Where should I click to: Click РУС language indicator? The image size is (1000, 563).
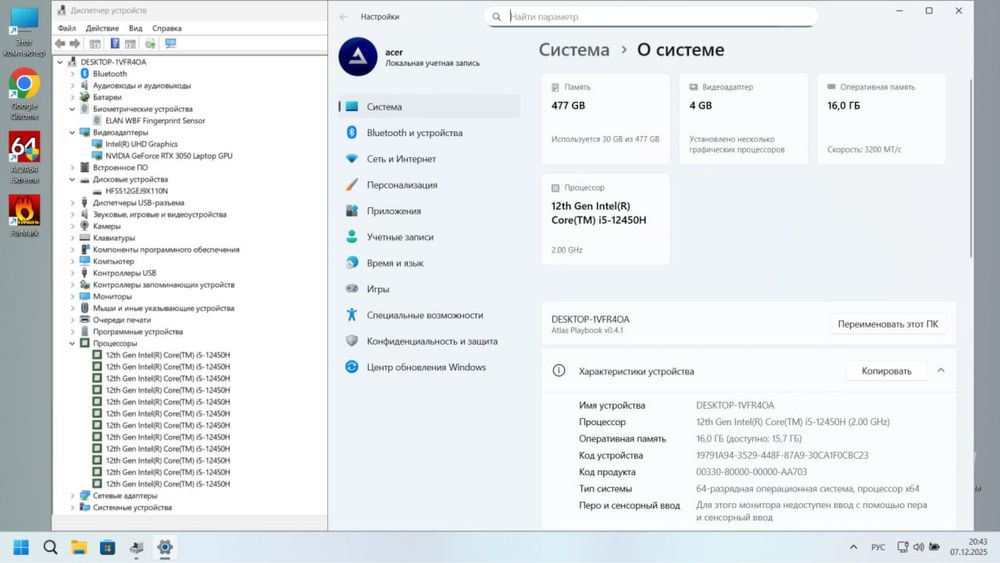tap(878, 547)
